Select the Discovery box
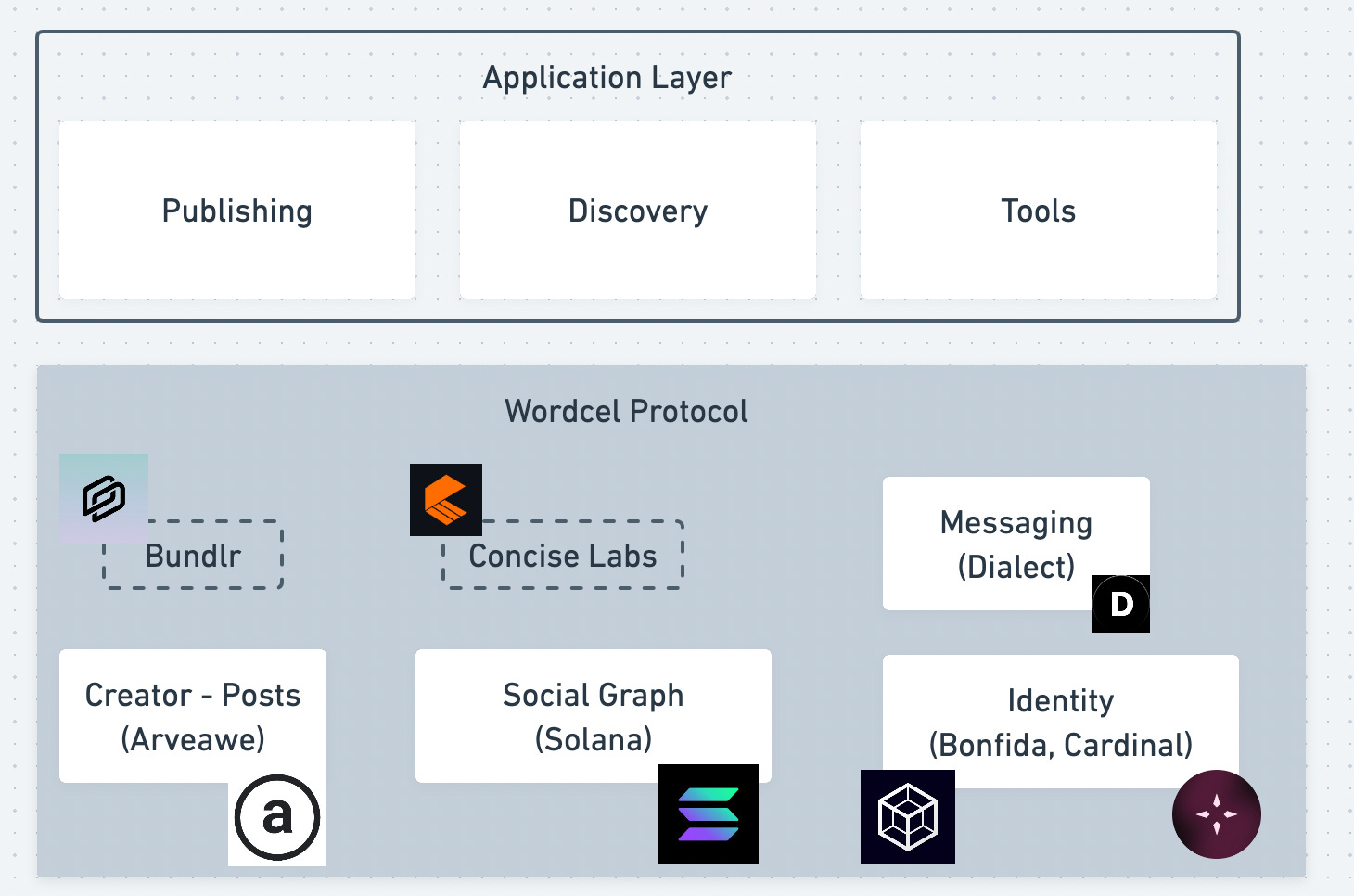This screenshot has height=896, width=1354. [638, 210]
